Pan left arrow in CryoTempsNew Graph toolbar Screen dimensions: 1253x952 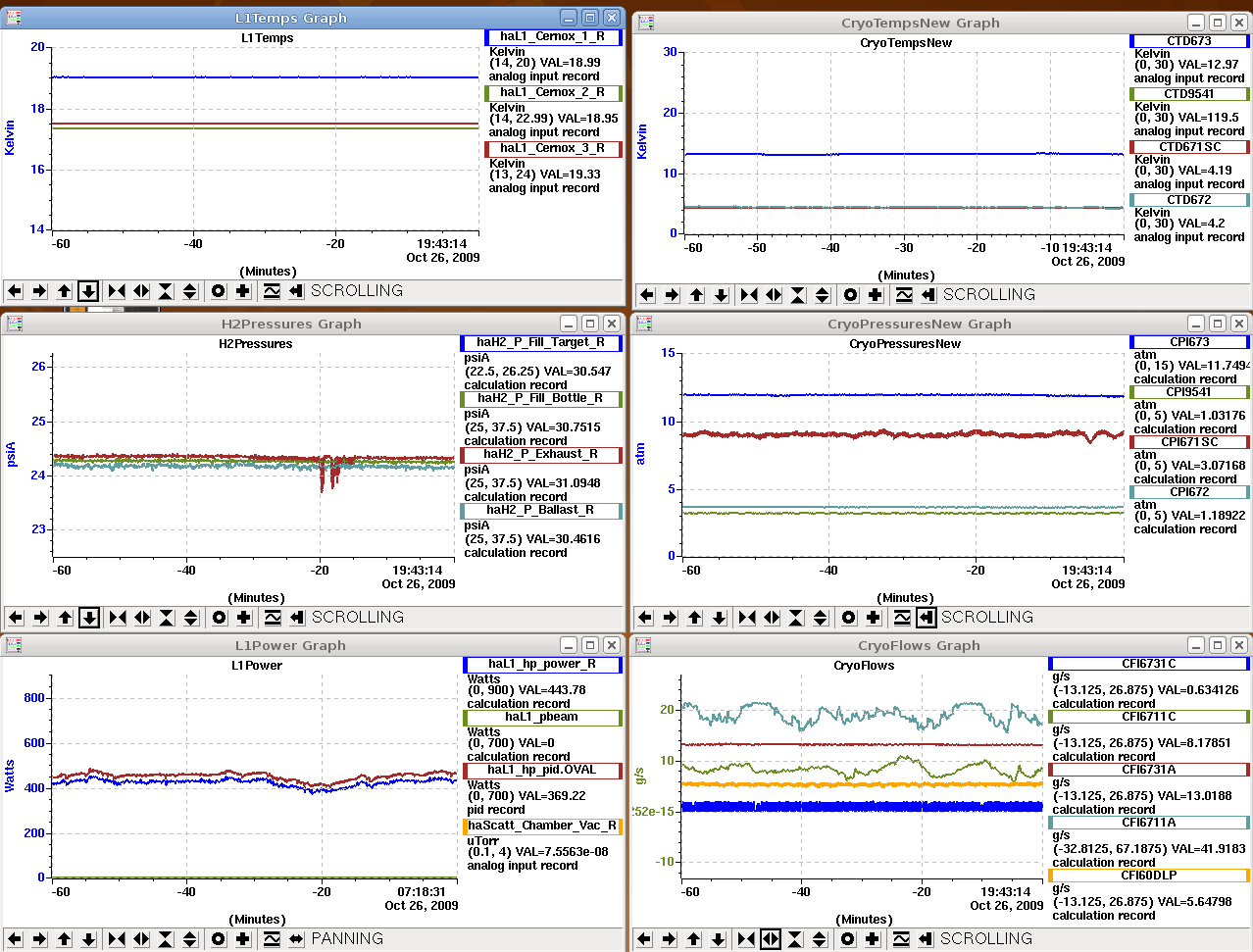[x=647, y=295]
